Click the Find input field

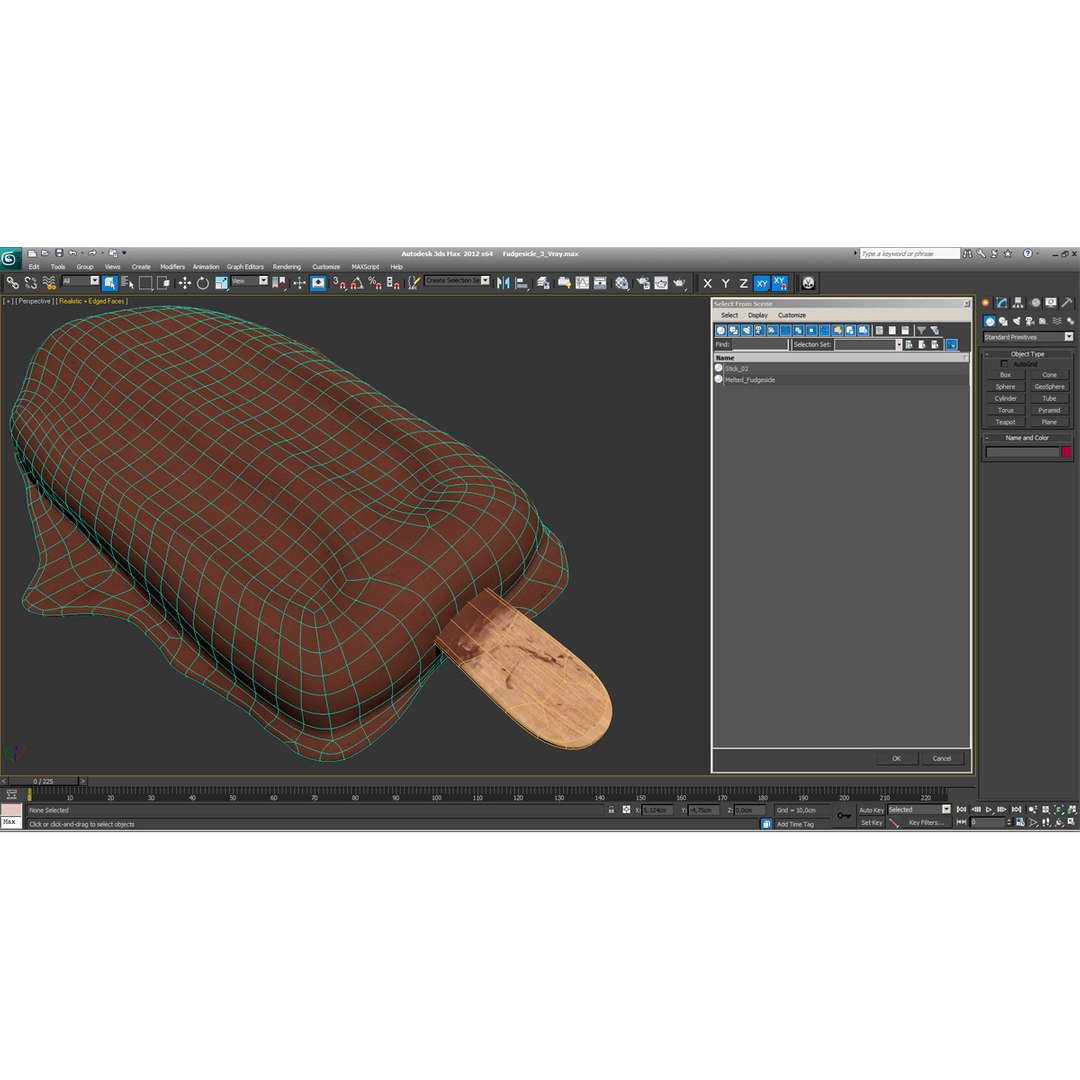760,344
